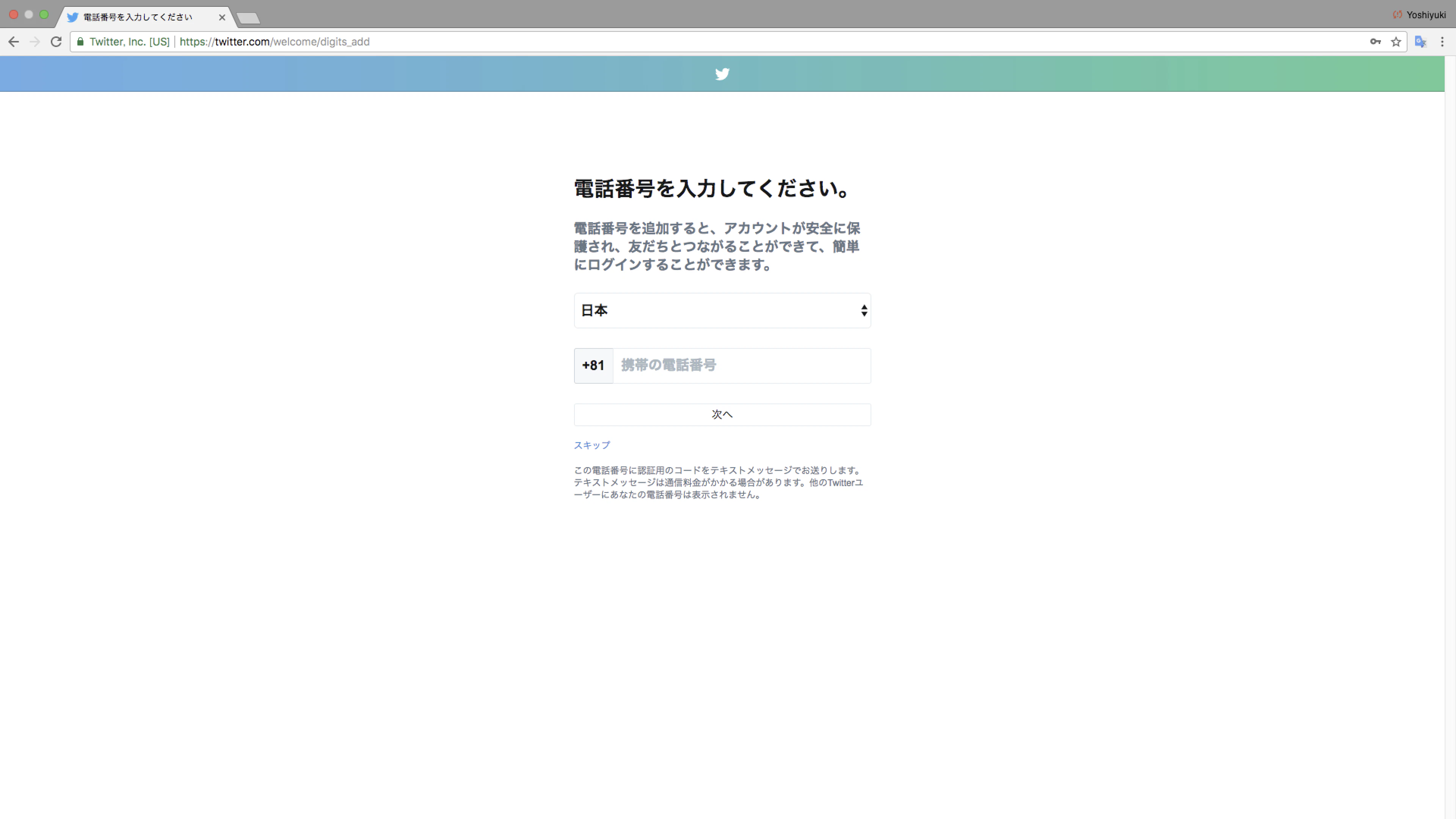Image resolution: width=1456 pixels, height=819 pixels.
Task: Reload the page with the refresh icon
Action: coord(56,42)
